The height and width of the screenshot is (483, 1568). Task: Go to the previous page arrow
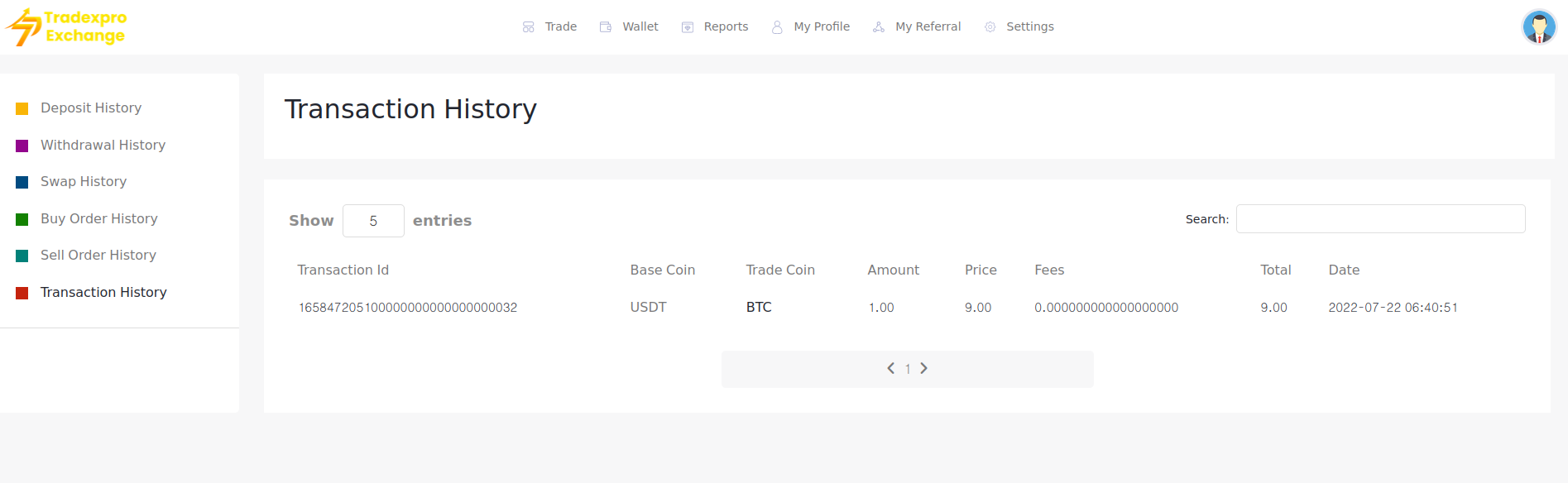(891, 369)
